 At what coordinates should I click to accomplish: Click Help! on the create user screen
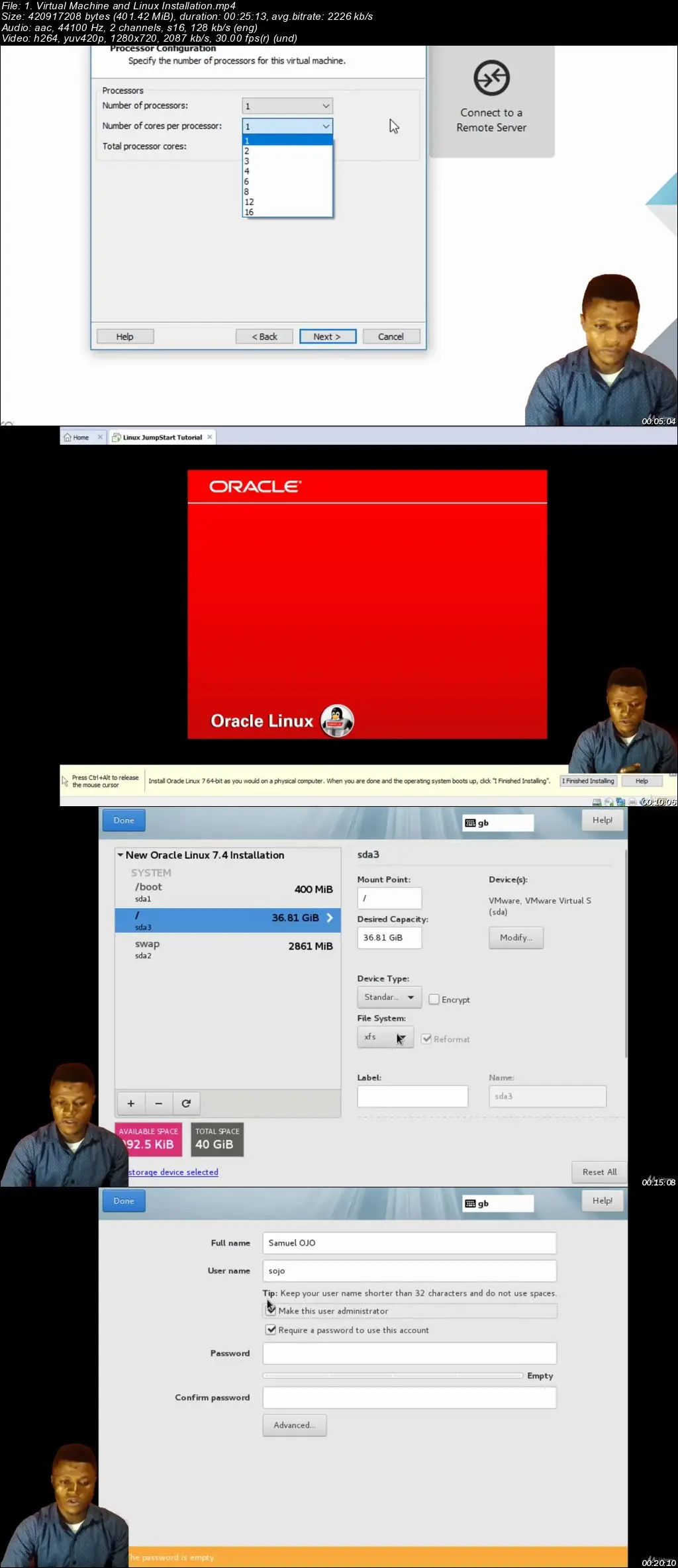603,1201
